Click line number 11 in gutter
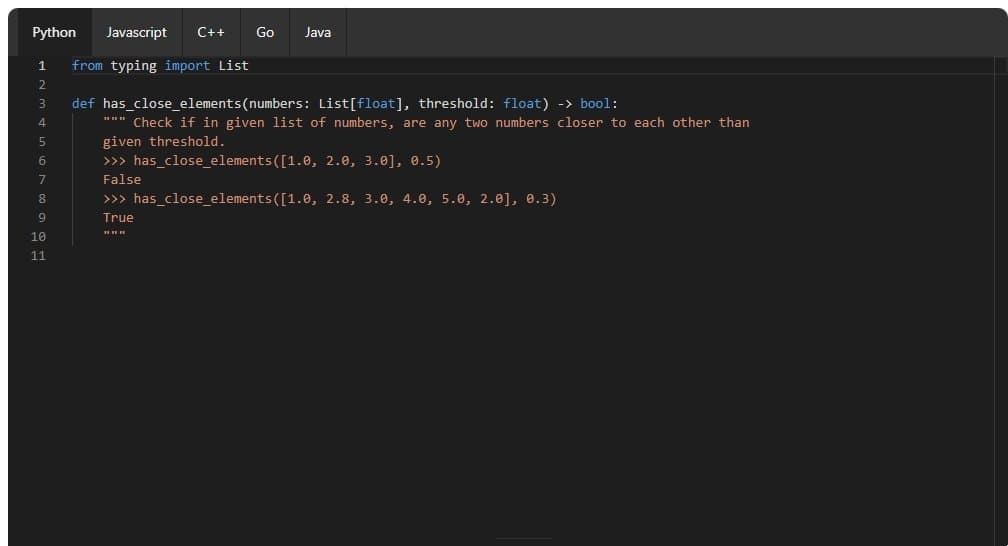This screenshot has width=1008, height=546. tap(39, 256)
